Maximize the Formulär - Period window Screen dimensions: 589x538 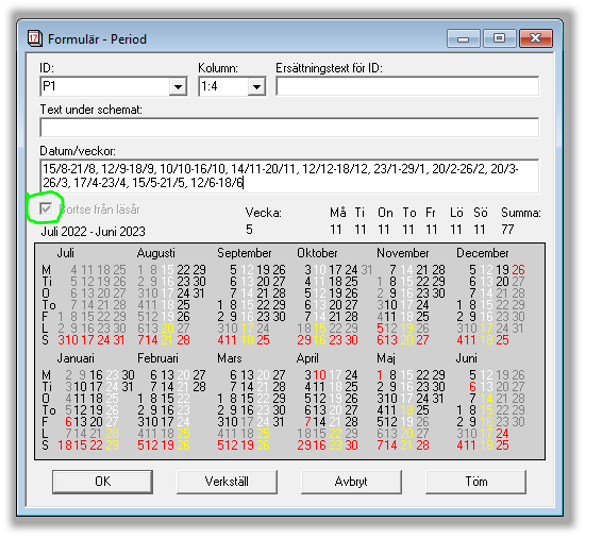[499, 39]
